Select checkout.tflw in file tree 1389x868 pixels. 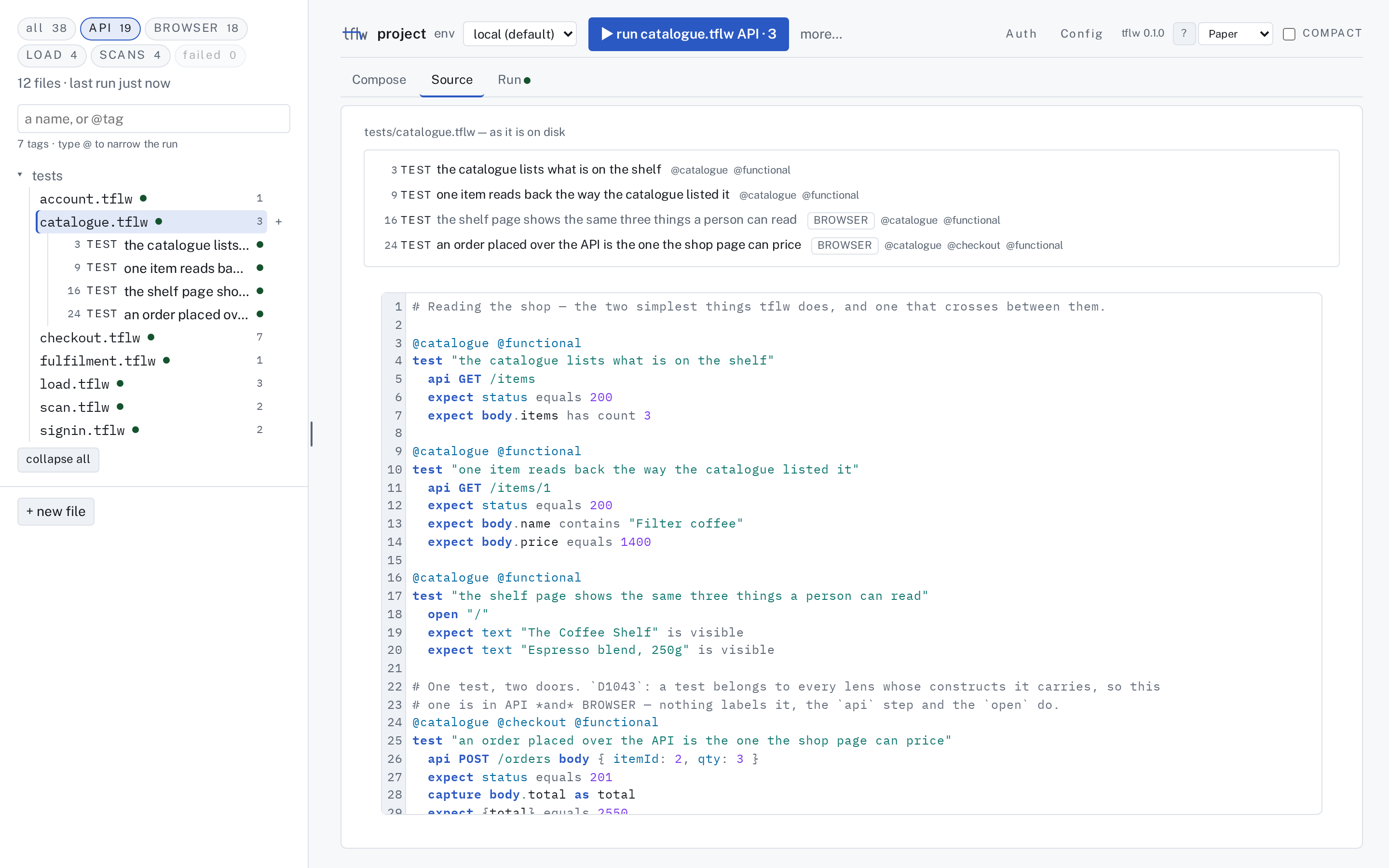(151, 338)
